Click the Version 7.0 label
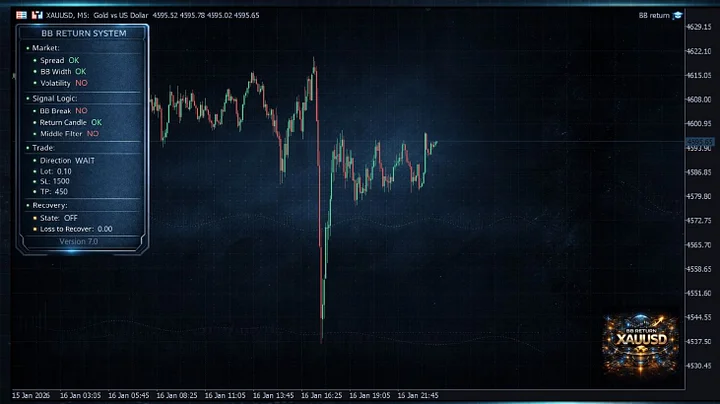Screen dimensions: 720x404 click(x=79, y=241)
